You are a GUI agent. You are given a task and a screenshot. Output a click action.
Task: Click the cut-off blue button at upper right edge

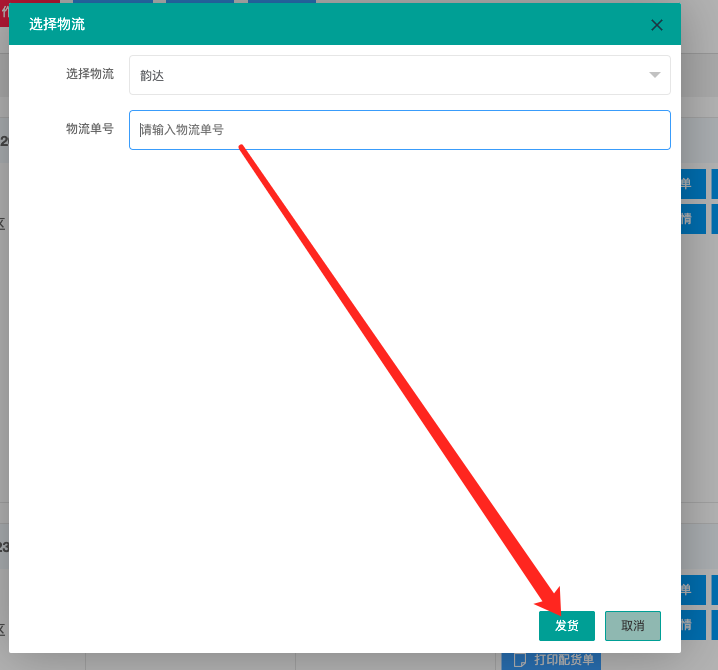(x=714, y=184)
